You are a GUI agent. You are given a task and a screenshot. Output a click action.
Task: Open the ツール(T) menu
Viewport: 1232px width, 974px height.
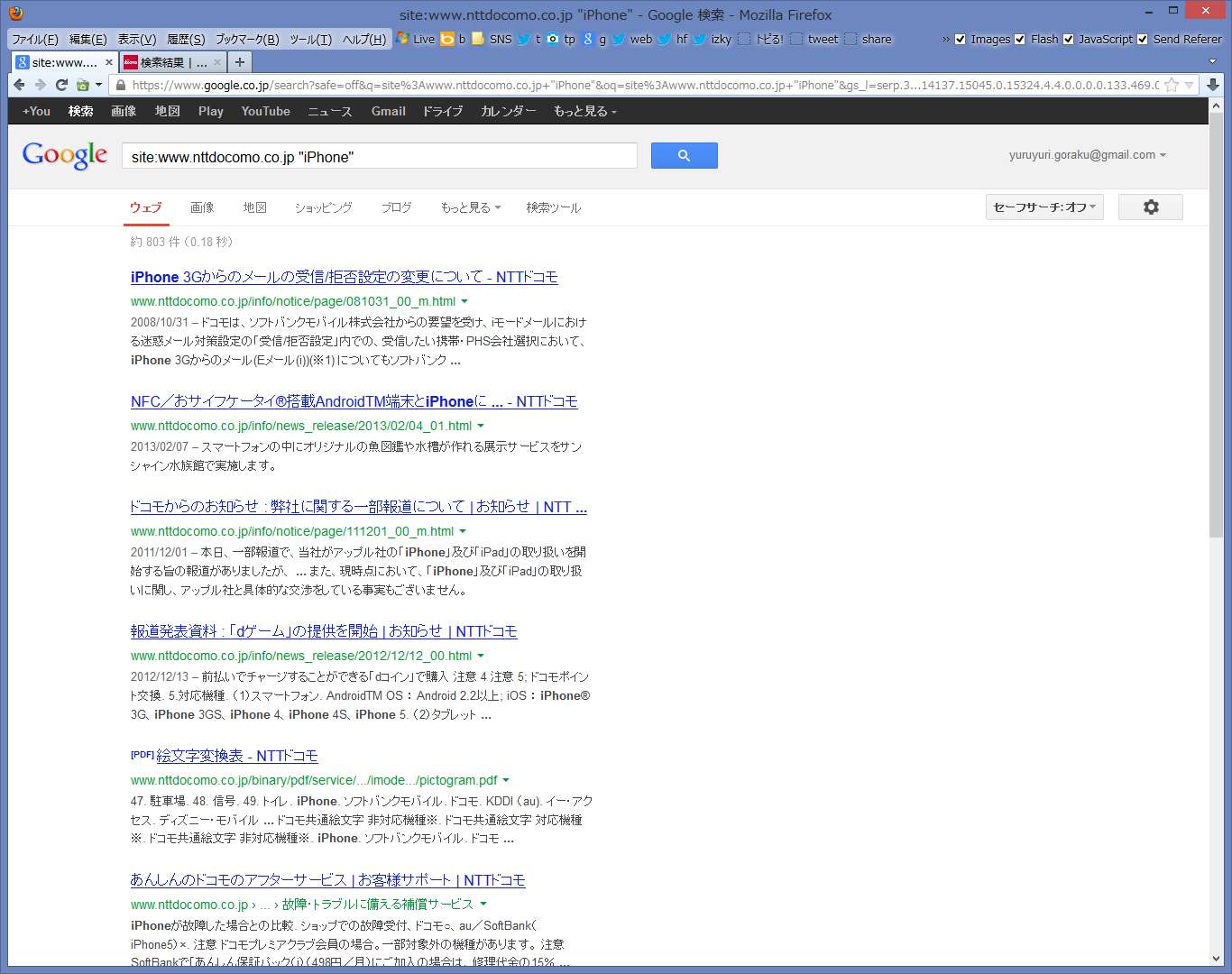click(x=311, y=39)
